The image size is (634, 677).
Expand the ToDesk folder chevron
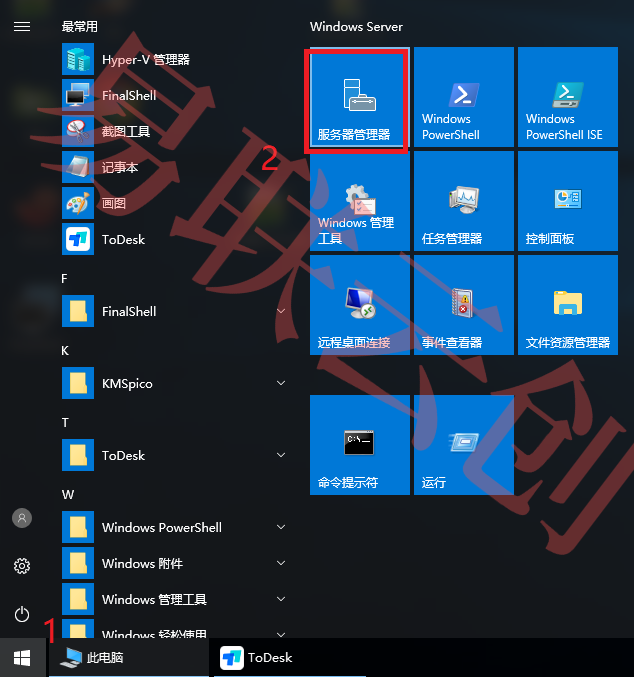281,455
